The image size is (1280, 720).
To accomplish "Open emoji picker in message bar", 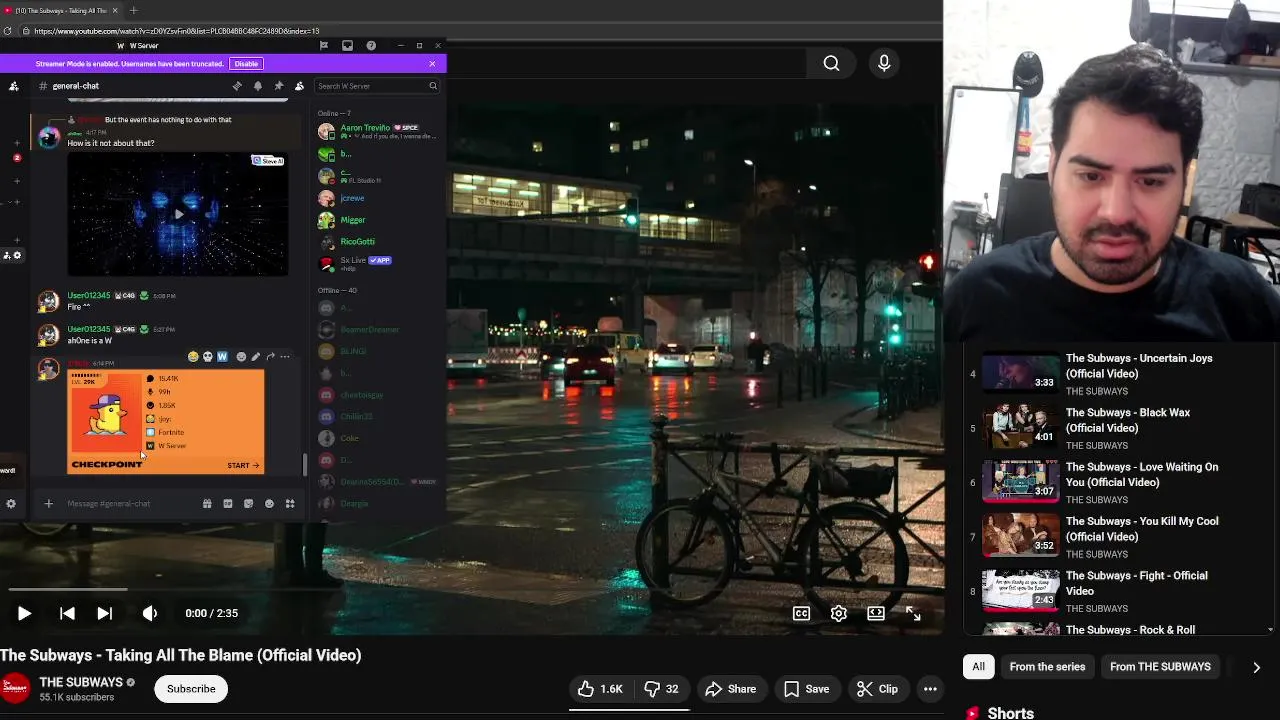I will click(x=269, y=504).
